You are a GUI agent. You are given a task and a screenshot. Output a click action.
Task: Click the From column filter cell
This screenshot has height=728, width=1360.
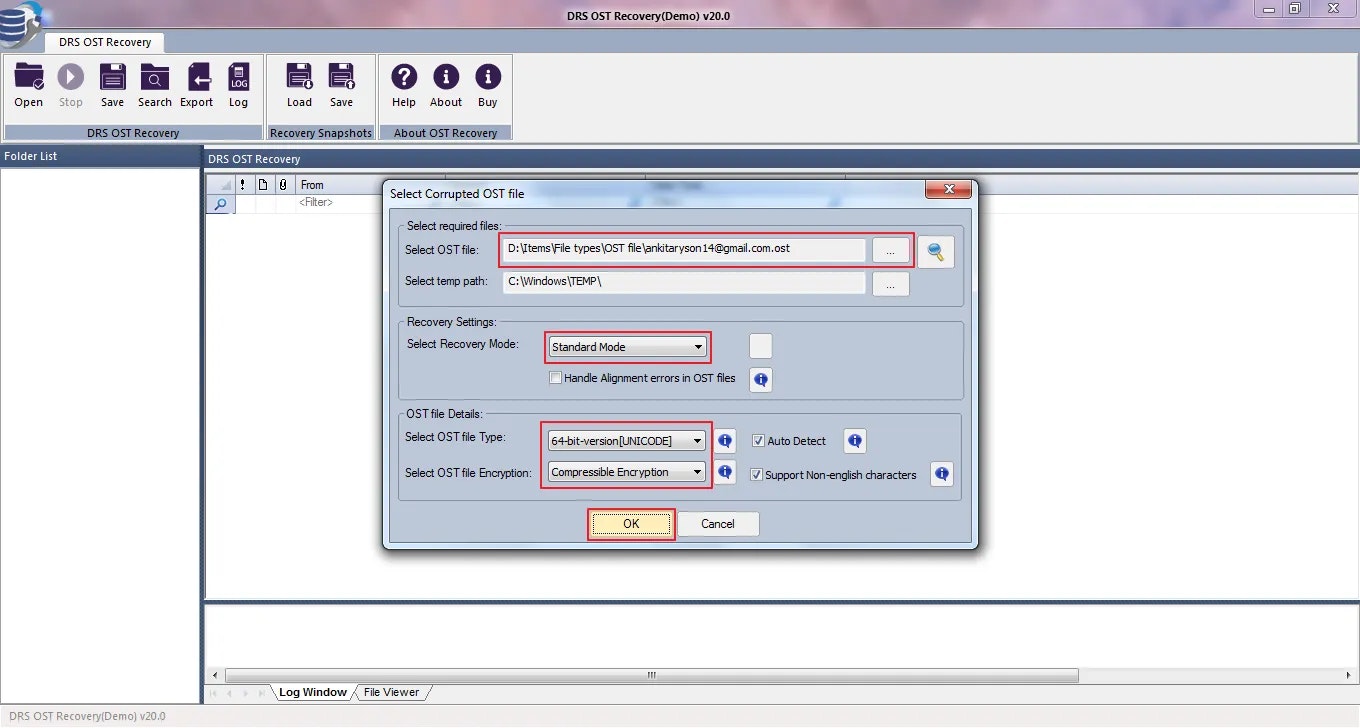click(340, 203)
